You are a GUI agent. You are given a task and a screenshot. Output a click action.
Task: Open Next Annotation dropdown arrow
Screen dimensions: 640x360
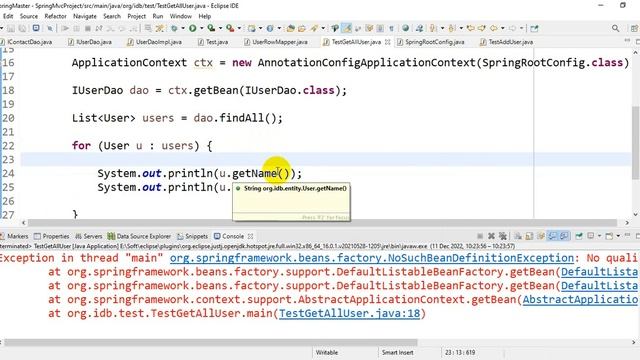[x=442, y=28]
